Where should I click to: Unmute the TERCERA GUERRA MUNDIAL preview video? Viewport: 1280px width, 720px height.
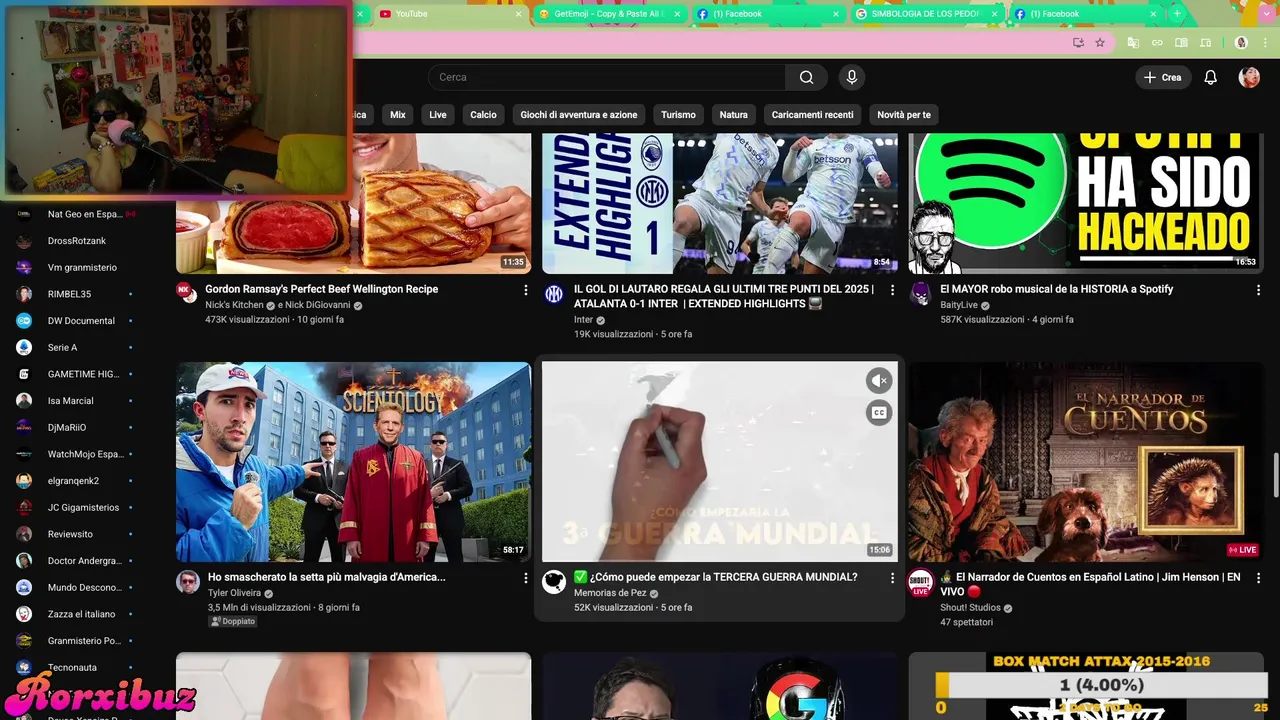pos(878,380)
